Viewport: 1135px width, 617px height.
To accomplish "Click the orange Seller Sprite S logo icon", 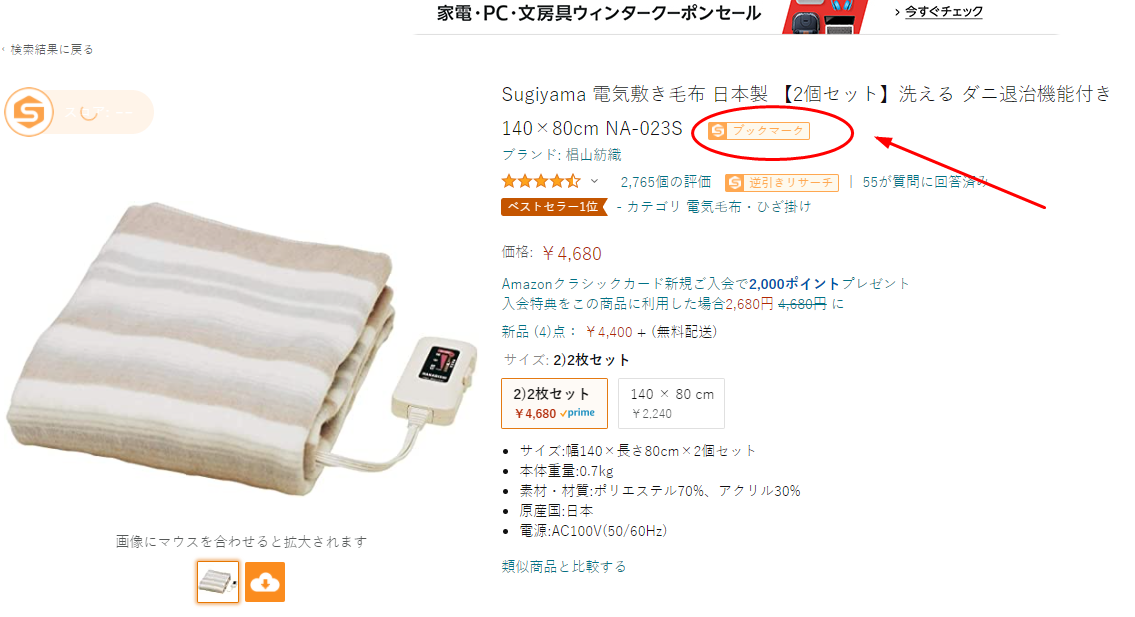I will pyautogui.click(x=29, y=112).
